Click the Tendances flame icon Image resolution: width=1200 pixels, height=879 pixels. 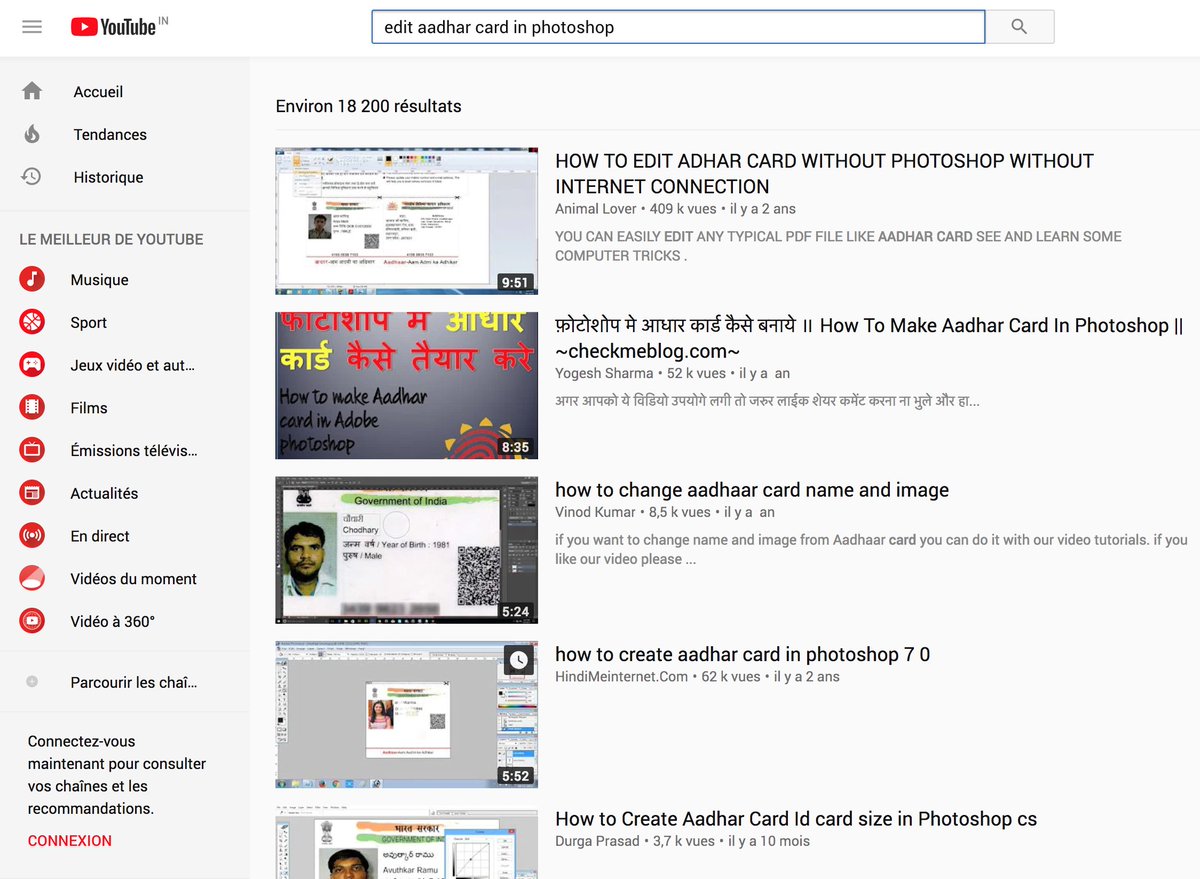click(x=32, y=134)
